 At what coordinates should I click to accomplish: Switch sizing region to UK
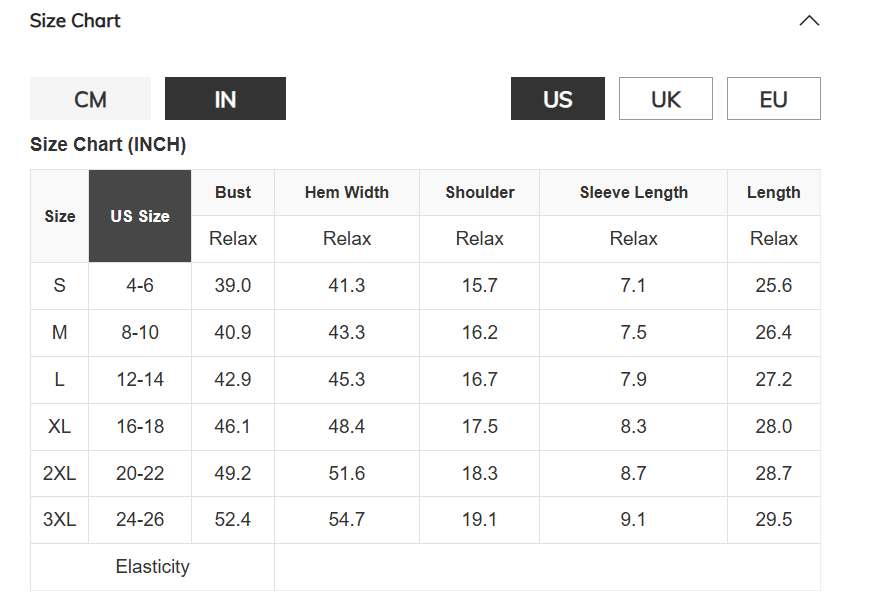tap(666, 99)
